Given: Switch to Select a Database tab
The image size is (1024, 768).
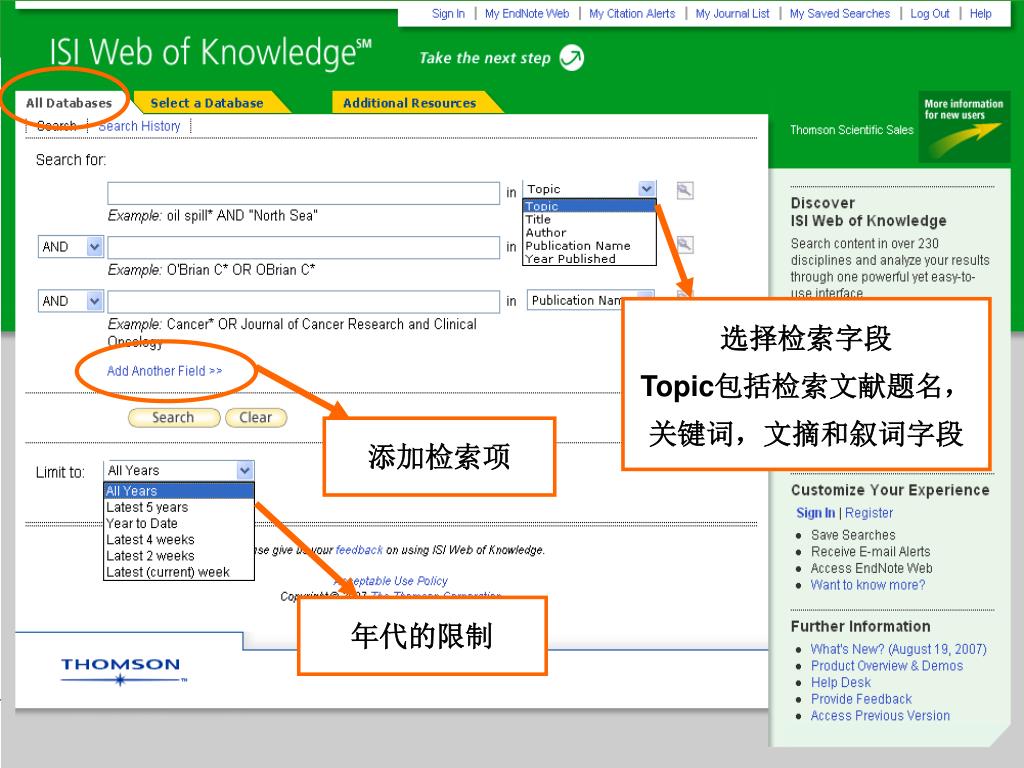Looking at the screenshot, I should point(206,103).
